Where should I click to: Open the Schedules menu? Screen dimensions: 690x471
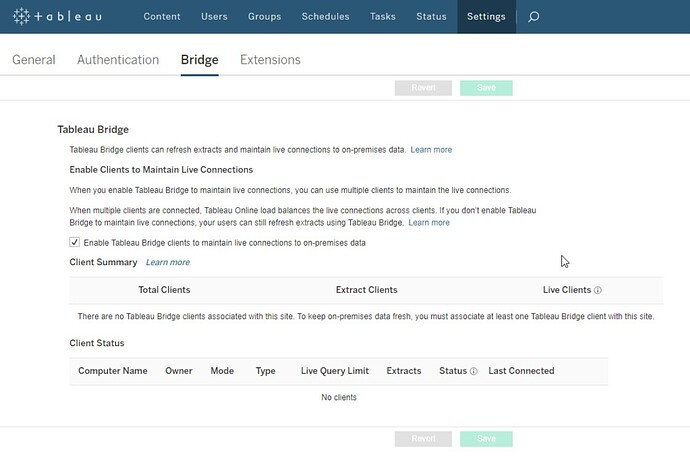point(326,17)
